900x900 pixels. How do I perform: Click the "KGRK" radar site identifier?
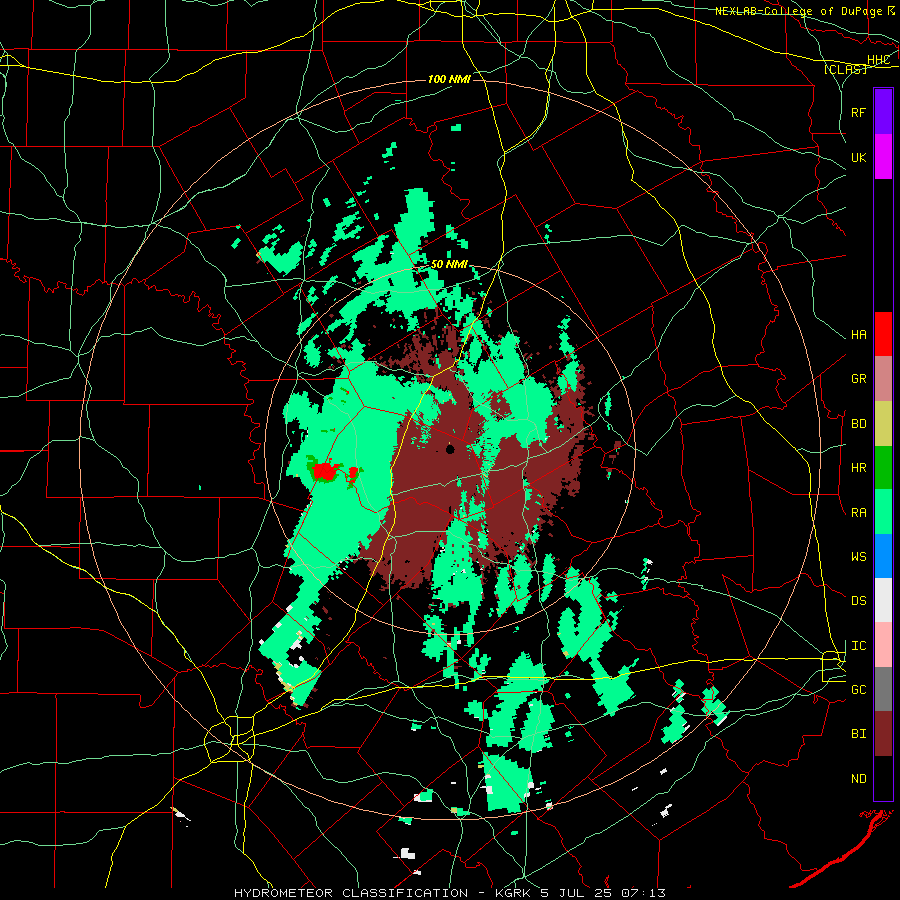[511, 893]
